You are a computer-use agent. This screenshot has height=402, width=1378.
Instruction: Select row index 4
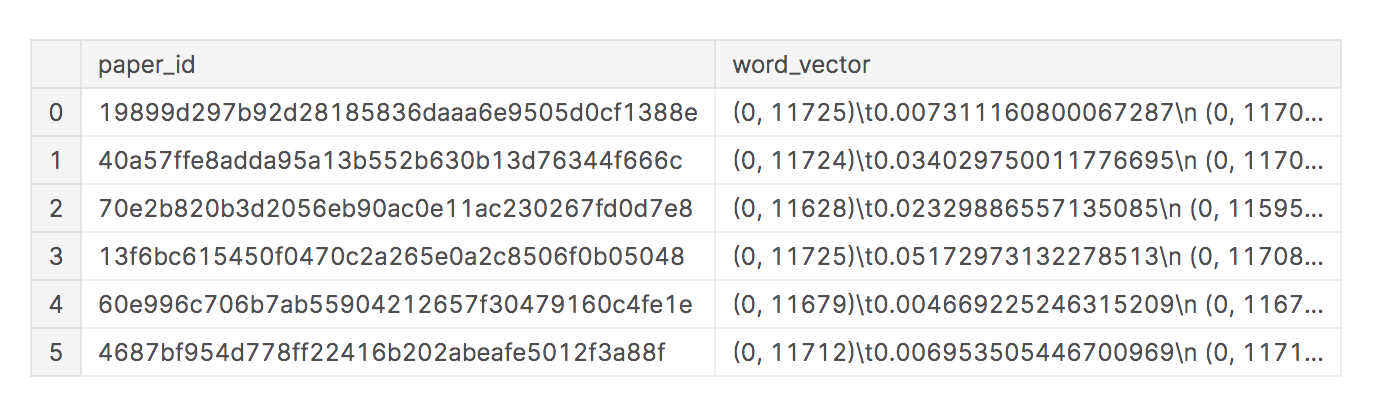pyautogui.click(x=56, y=305)
